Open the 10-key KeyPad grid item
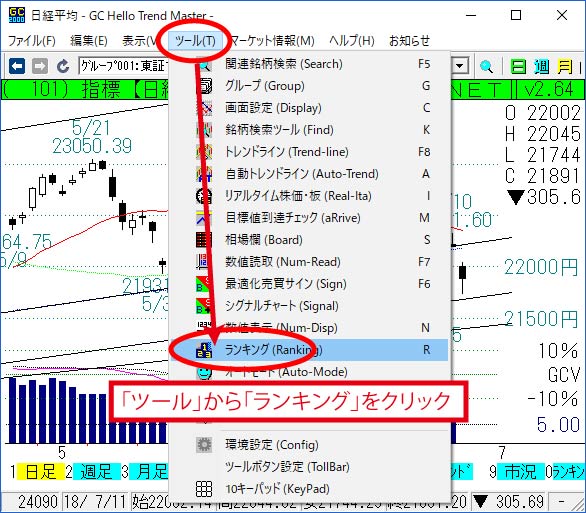Screen dimensions: 586x513 pos(309,489)
